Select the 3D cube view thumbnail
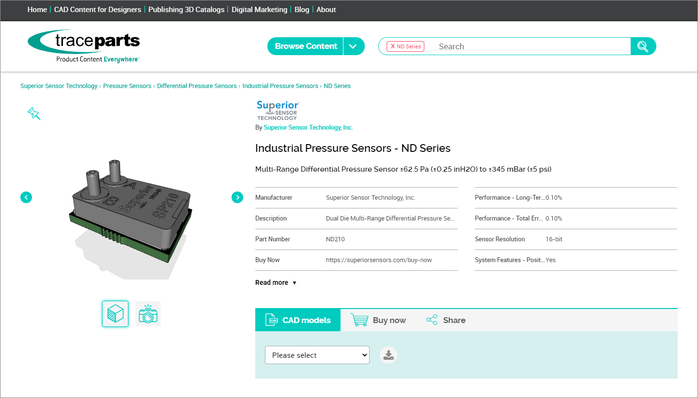The image size is (698, 398). (x=115, y=314)
